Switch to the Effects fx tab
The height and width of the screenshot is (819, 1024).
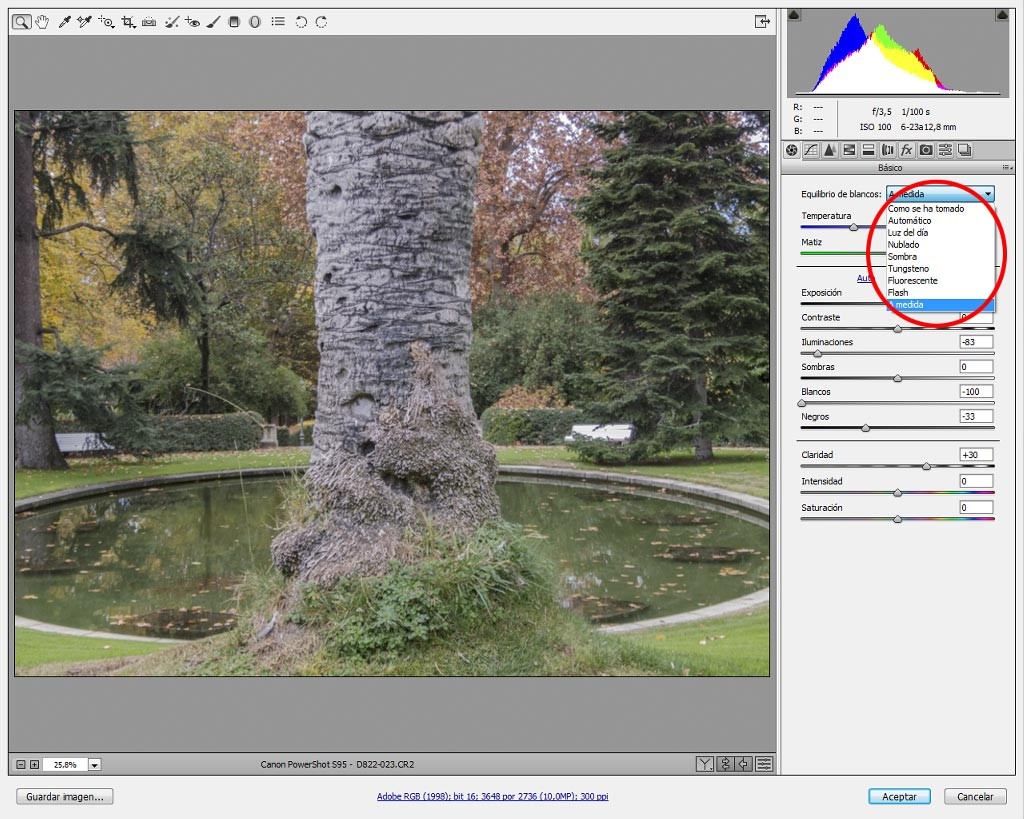click(906, 150)
